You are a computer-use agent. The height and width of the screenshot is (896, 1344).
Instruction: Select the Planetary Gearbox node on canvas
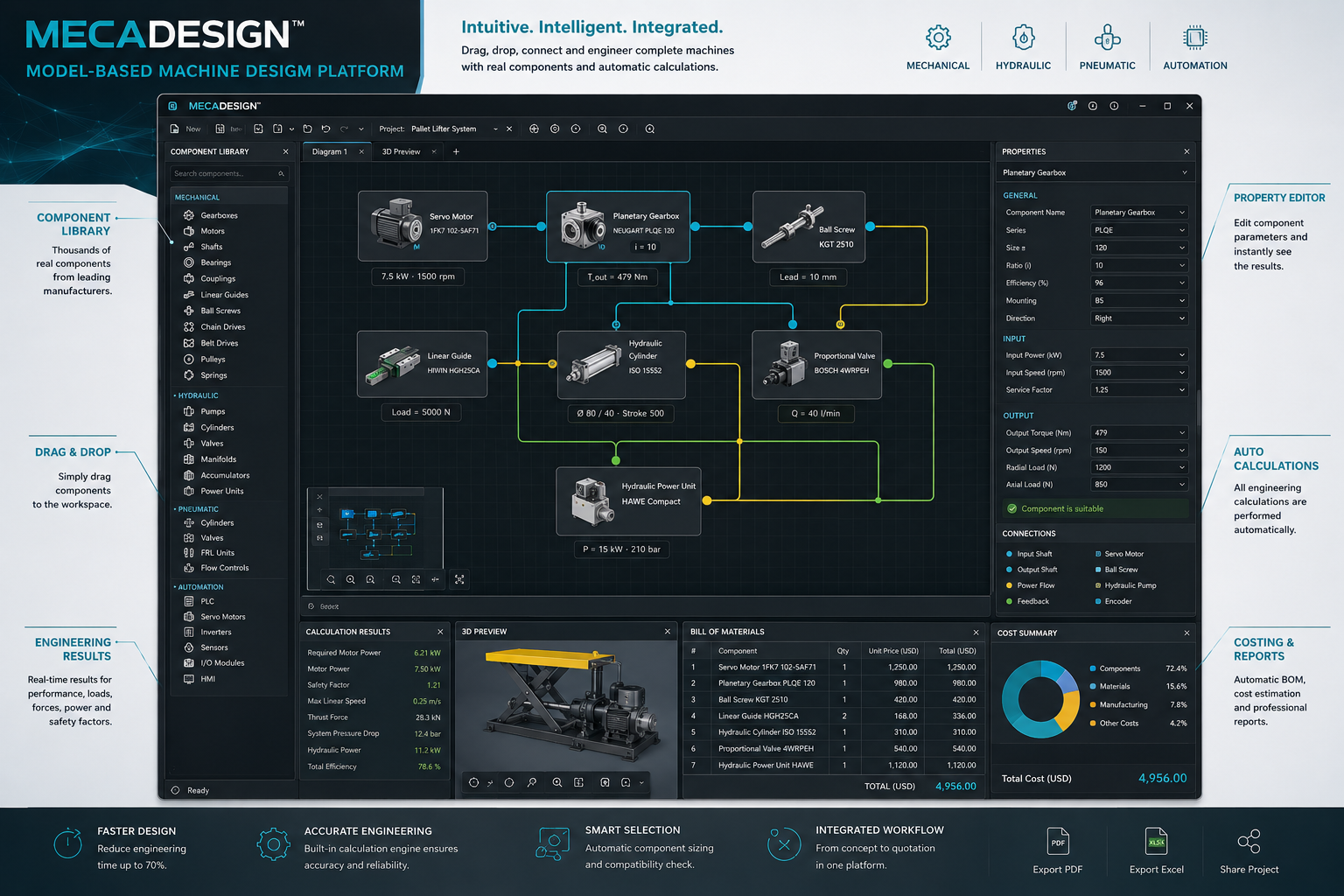coord(618,227)
